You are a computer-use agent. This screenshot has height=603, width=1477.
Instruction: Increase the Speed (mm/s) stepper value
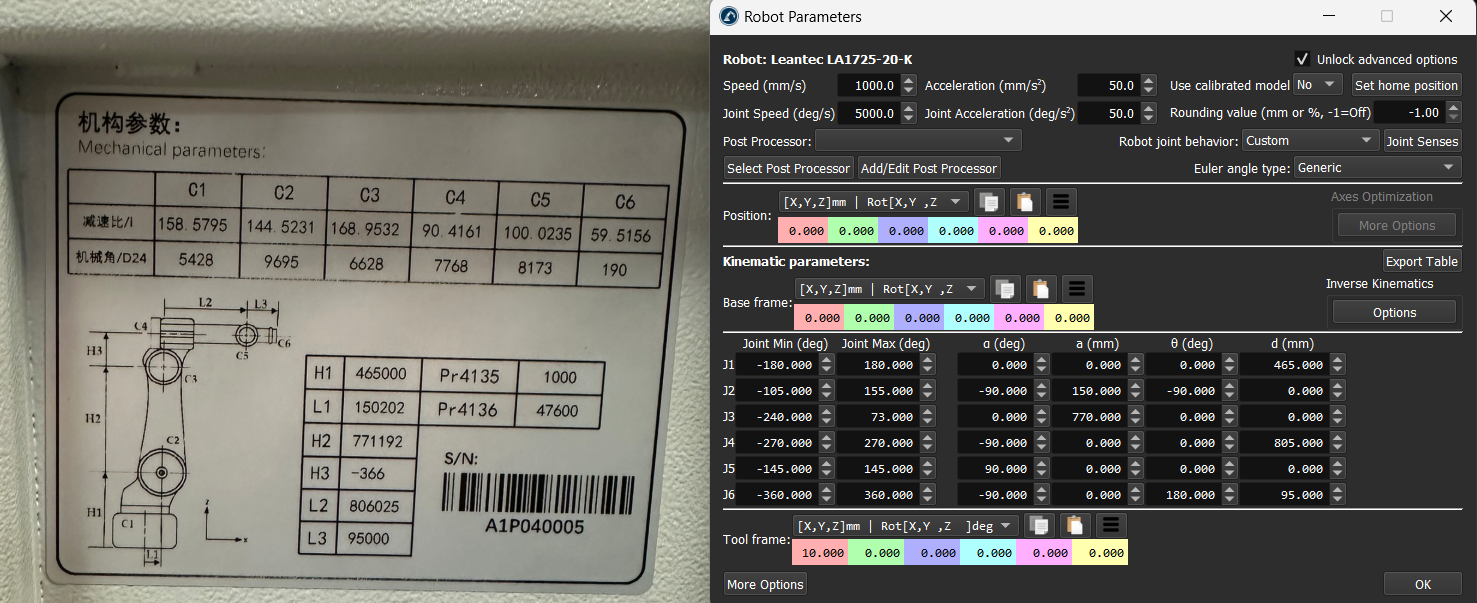(908, 81)
